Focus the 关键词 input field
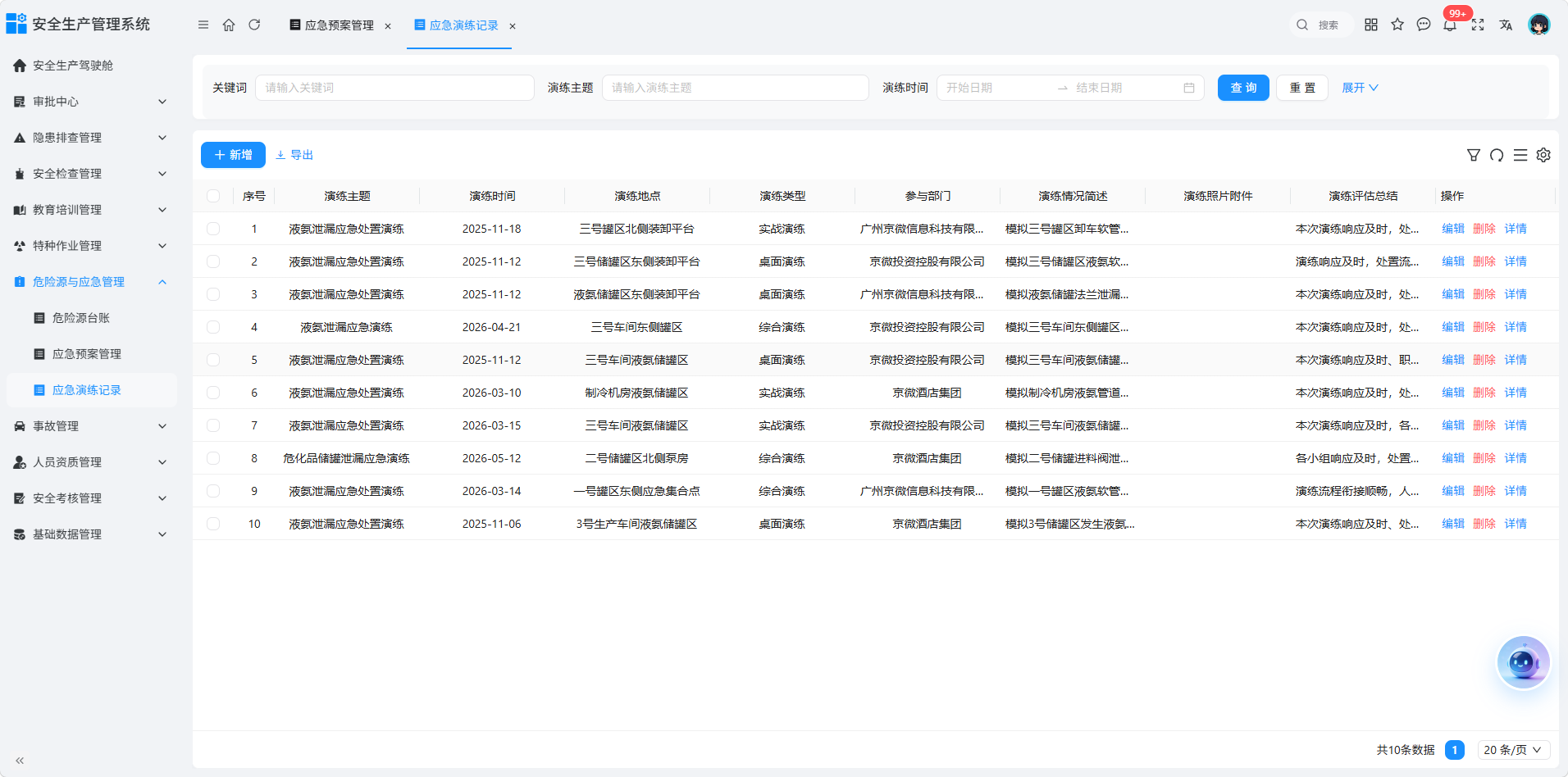Image resolution: width=1568 pixels, height=777 pixels. click(x=394, y=88)
